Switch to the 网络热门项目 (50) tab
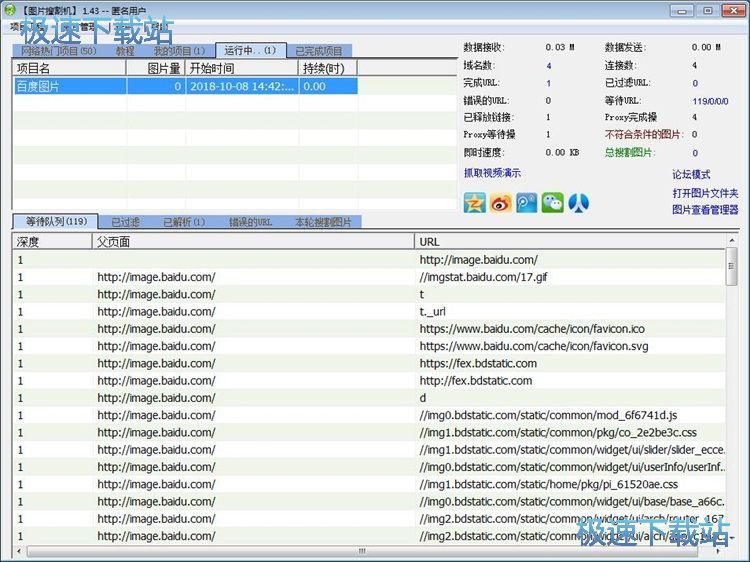 point(59,51)
